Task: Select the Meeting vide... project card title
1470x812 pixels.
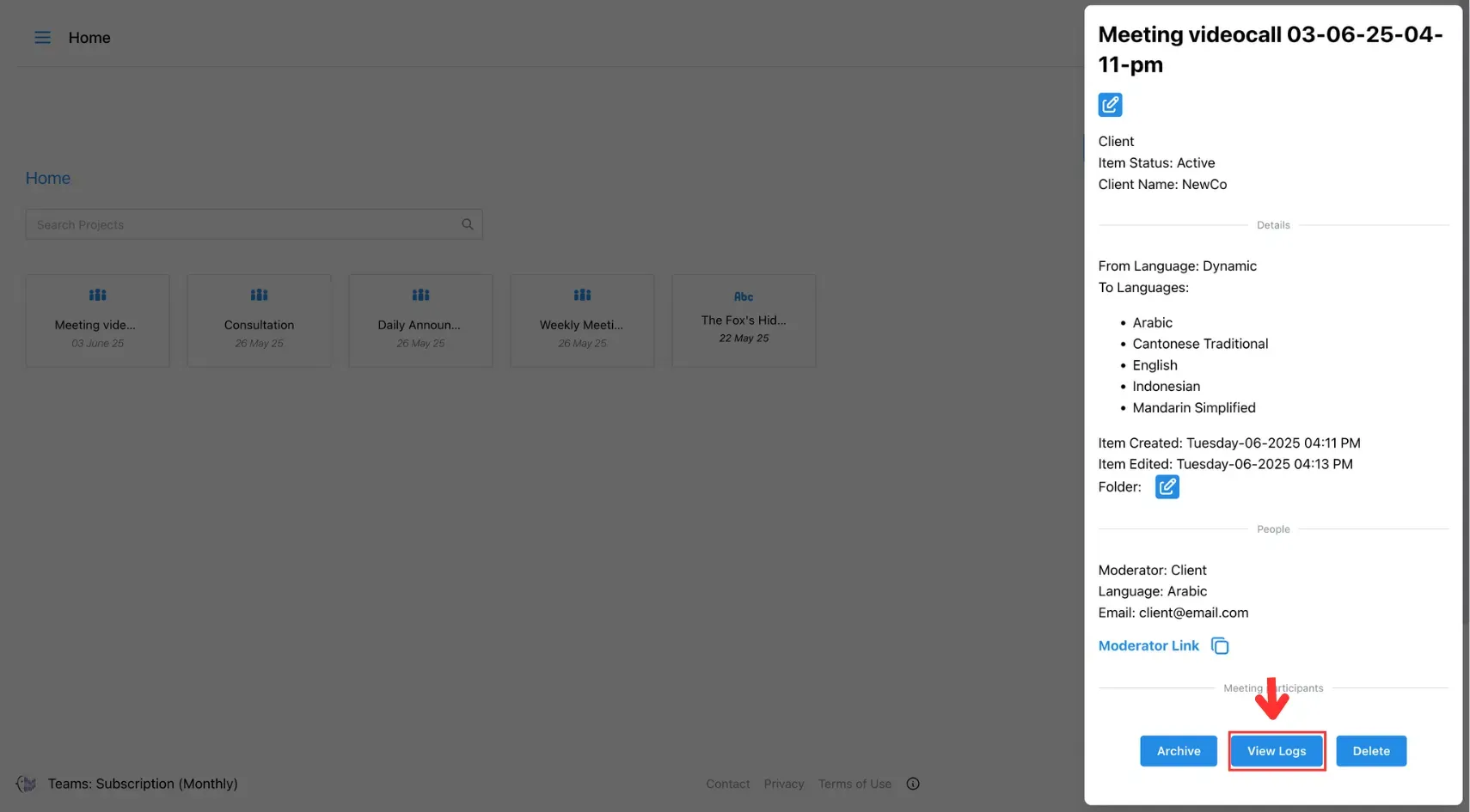Action: coord(95,325)
